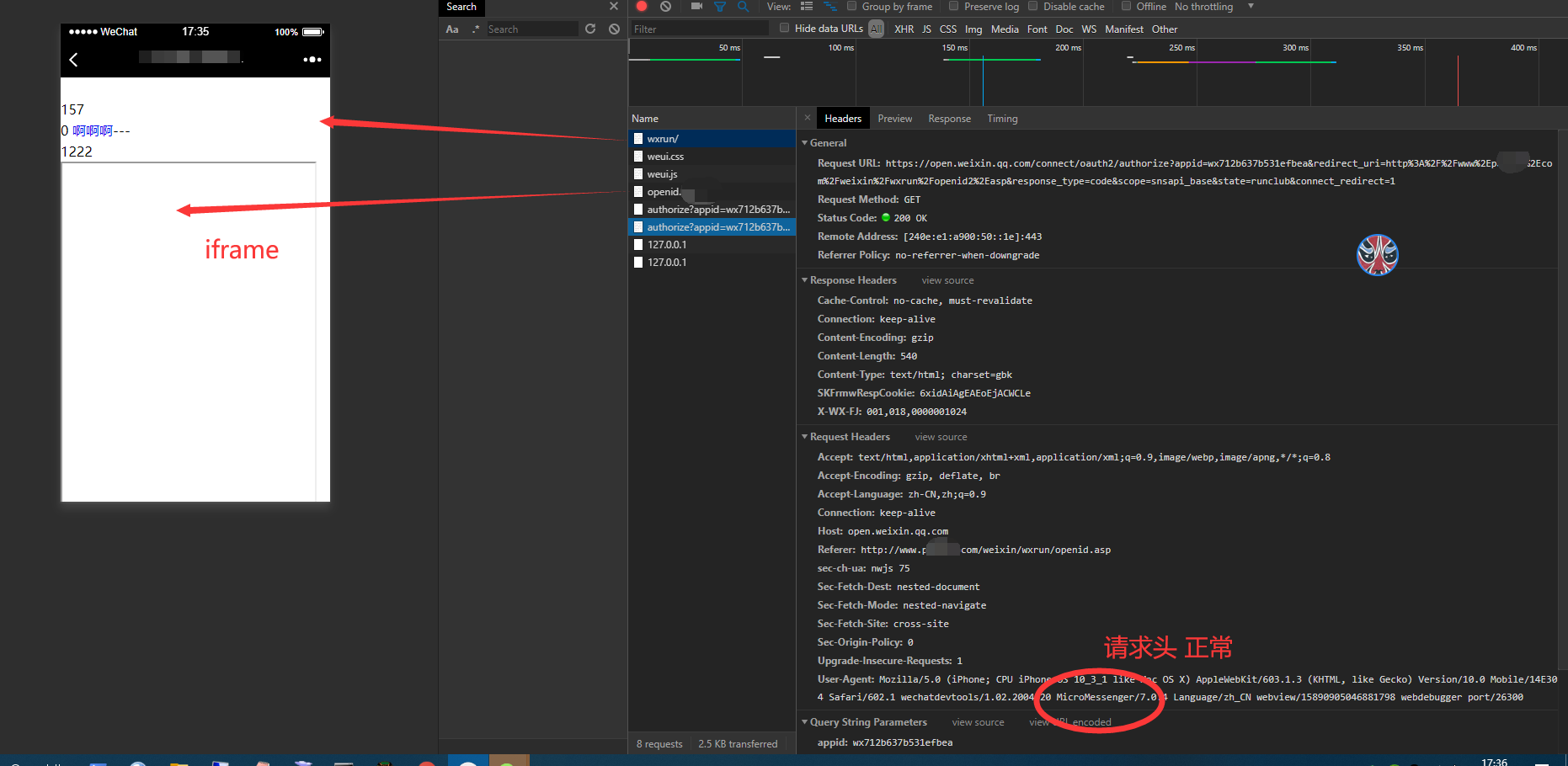The image size is (1568, 766).
Task: Focus the Search text input
Action: tap(532, 29)
